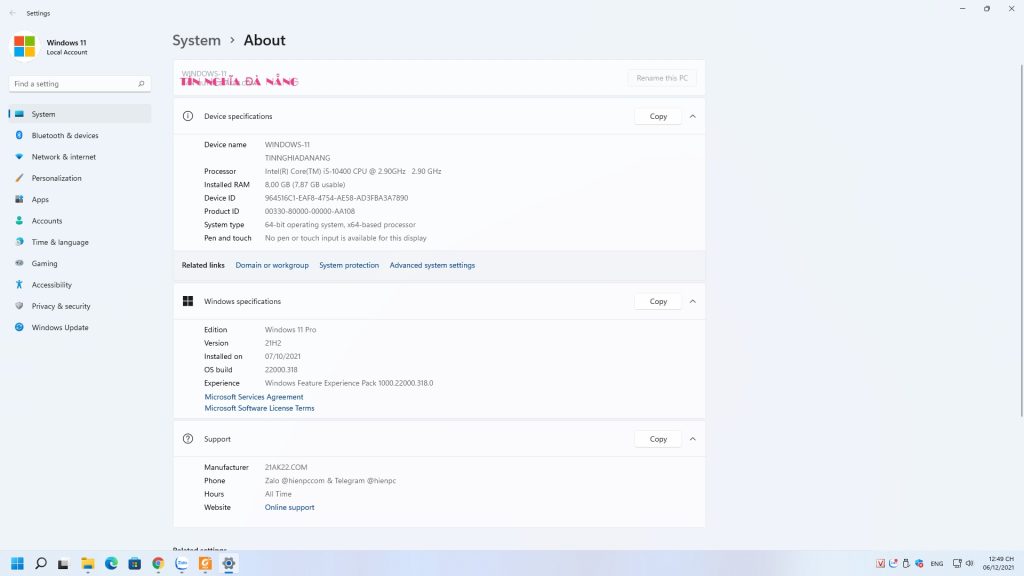Click the Windows Security tray icon
This screenshot has width=1024, height=576.
click(920, 564)
